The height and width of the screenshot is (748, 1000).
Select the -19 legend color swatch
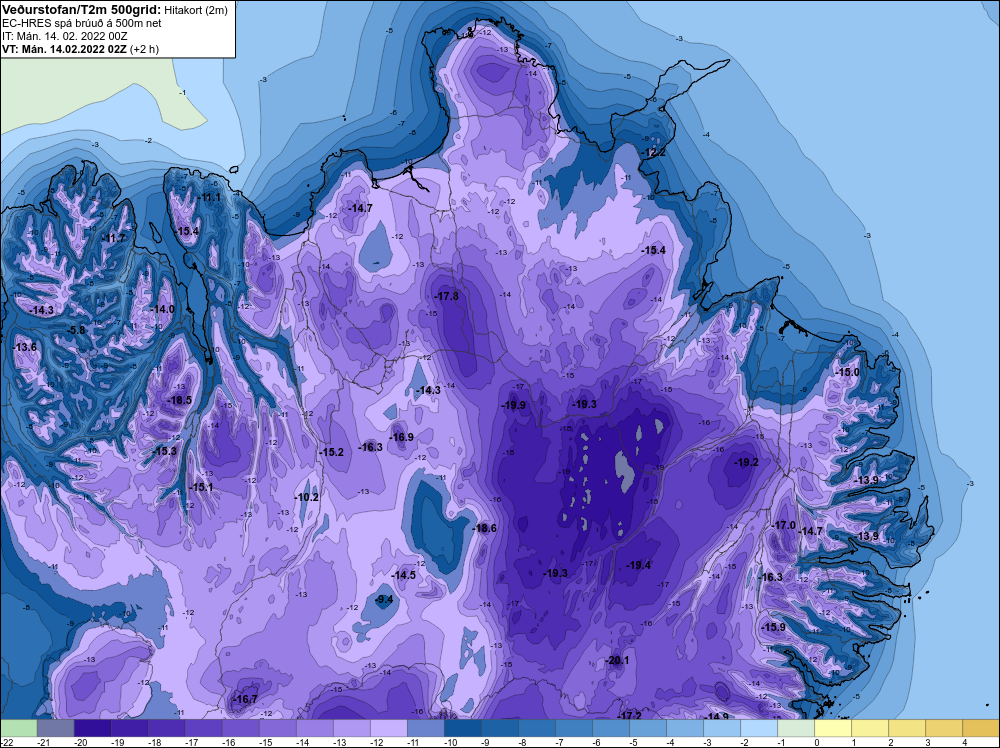[129, 728]
